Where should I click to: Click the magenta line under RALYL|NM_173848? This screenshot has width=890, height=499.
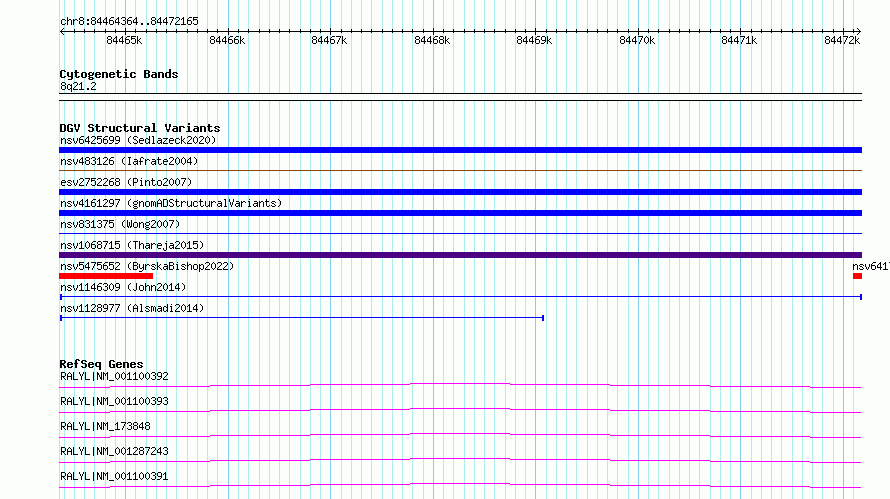460,435
